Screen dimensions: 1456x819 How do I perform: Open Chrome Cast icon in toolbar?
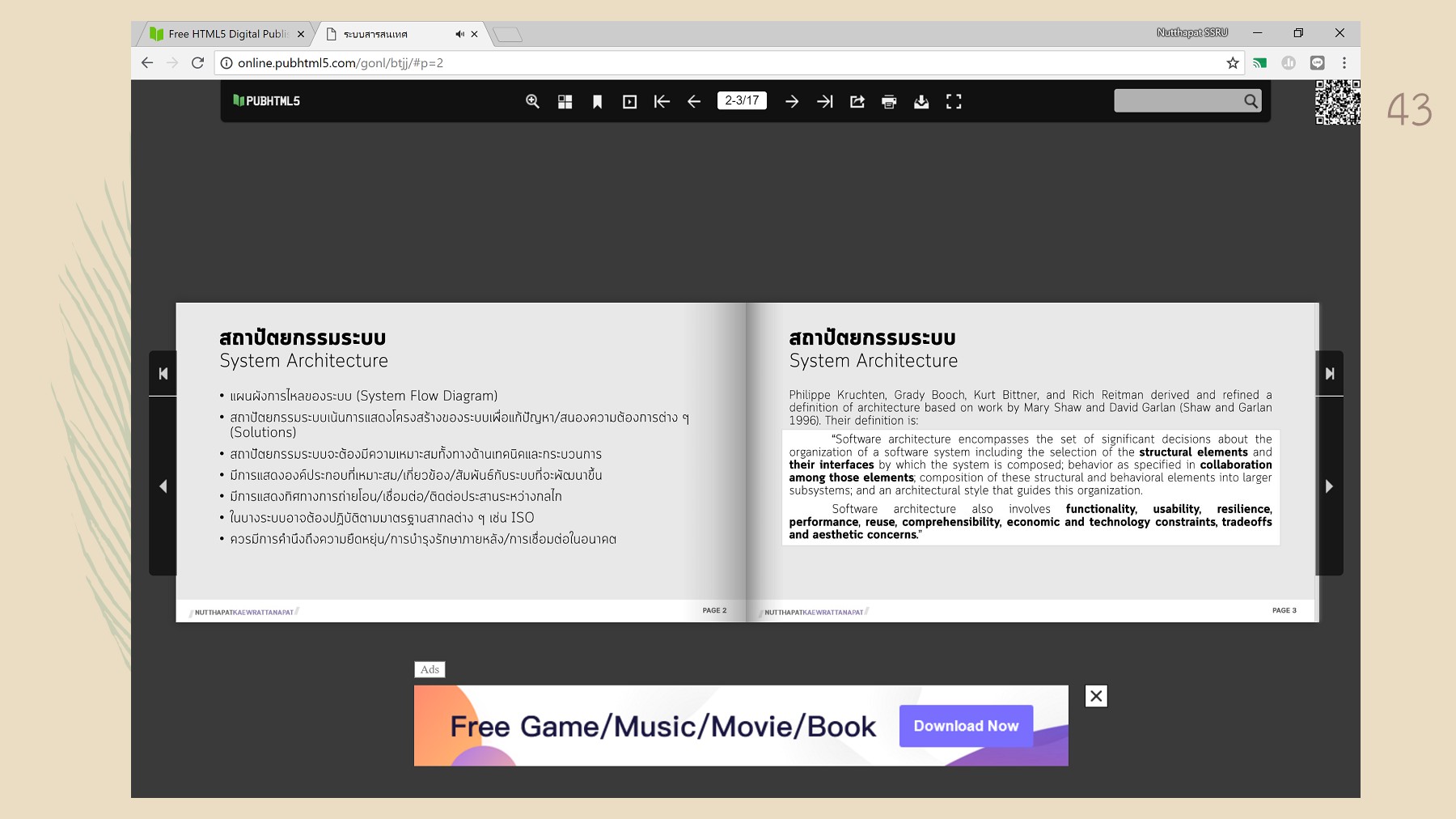click(x=1259, y=62)
